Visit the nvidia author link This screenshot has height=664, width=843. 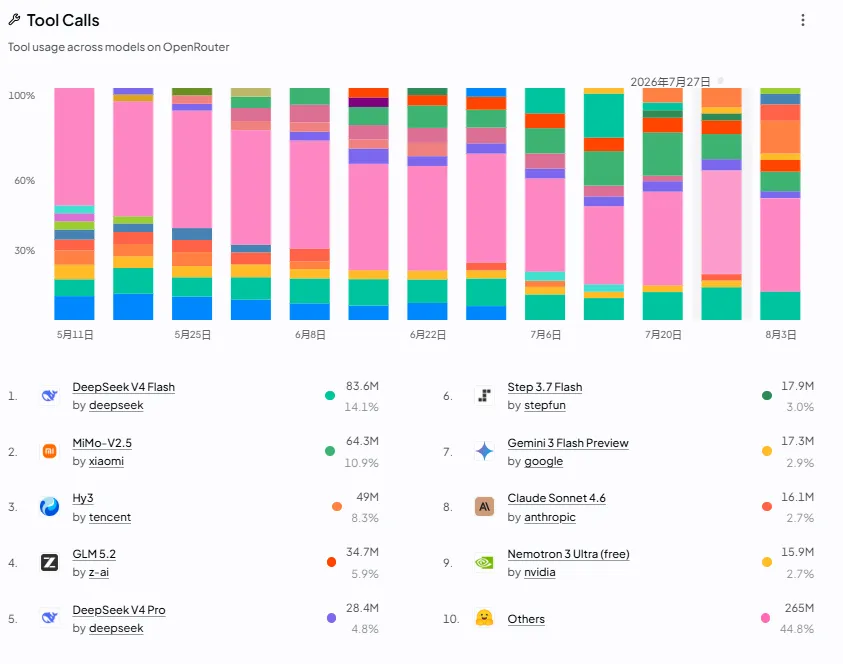540,572
